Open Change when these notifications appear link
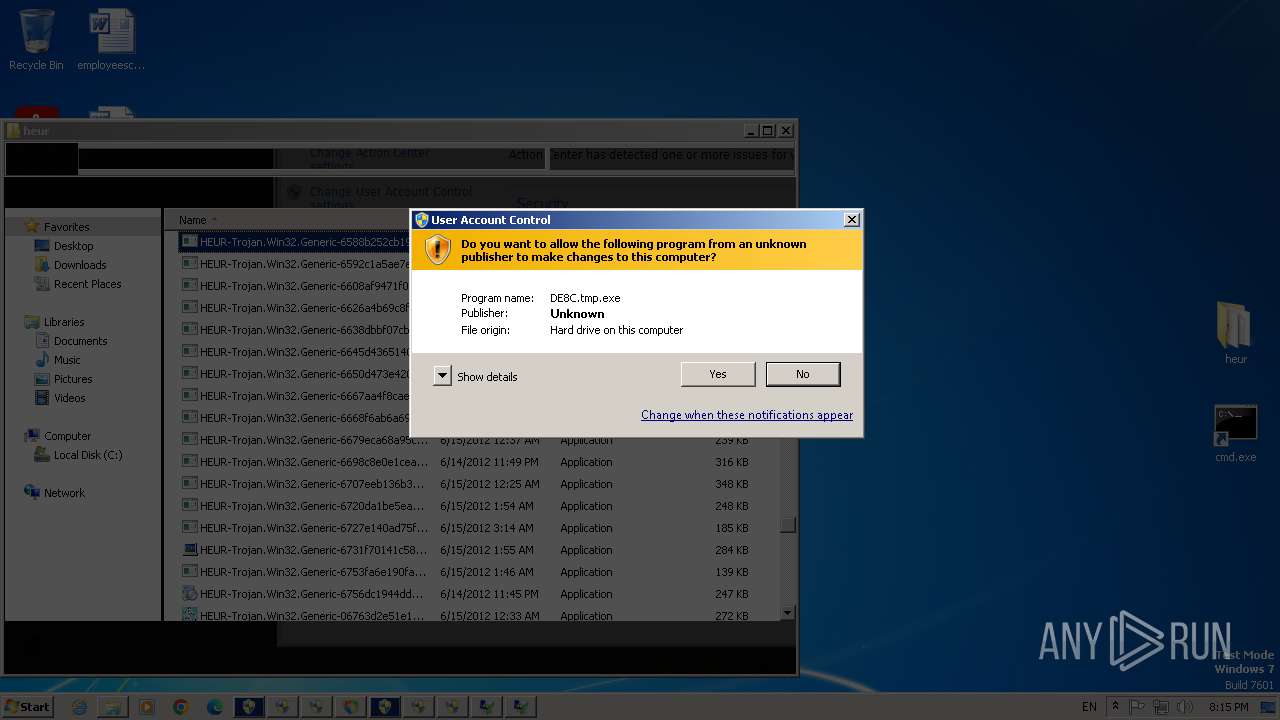Image resolution: width=1280 pixels, height=720 pixels. click(x=747, y=415)
